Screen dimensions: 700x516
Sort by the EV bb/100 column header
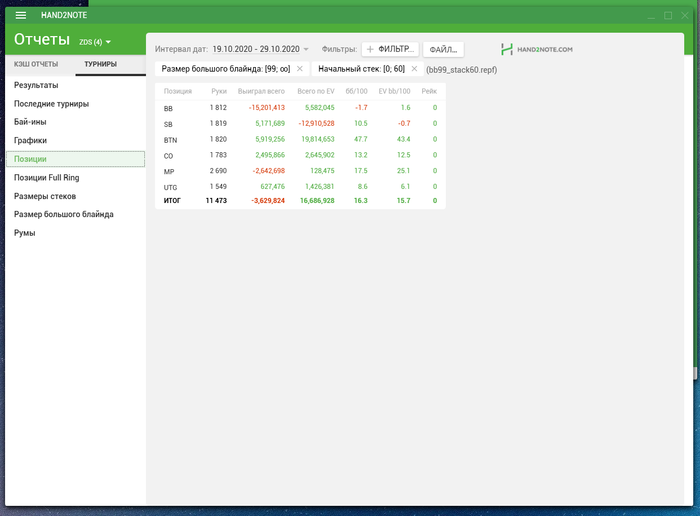pos(394,91)
